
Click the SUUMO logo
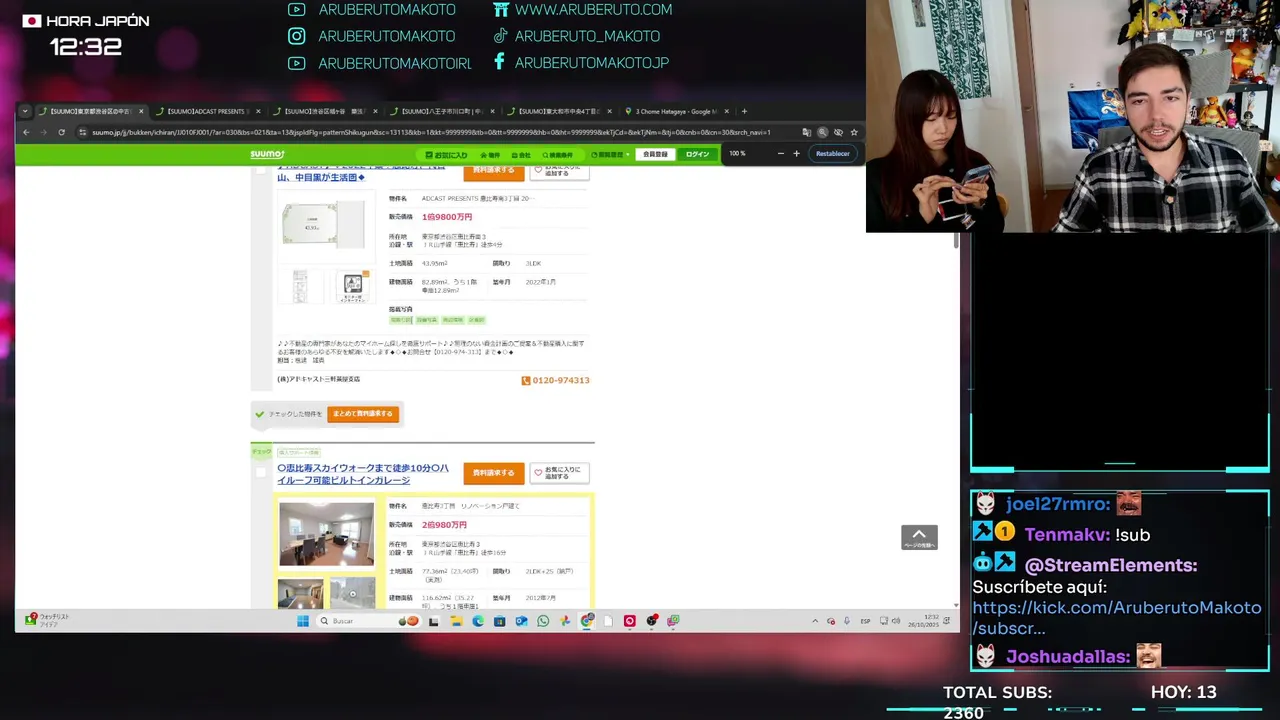click(267, 154)
